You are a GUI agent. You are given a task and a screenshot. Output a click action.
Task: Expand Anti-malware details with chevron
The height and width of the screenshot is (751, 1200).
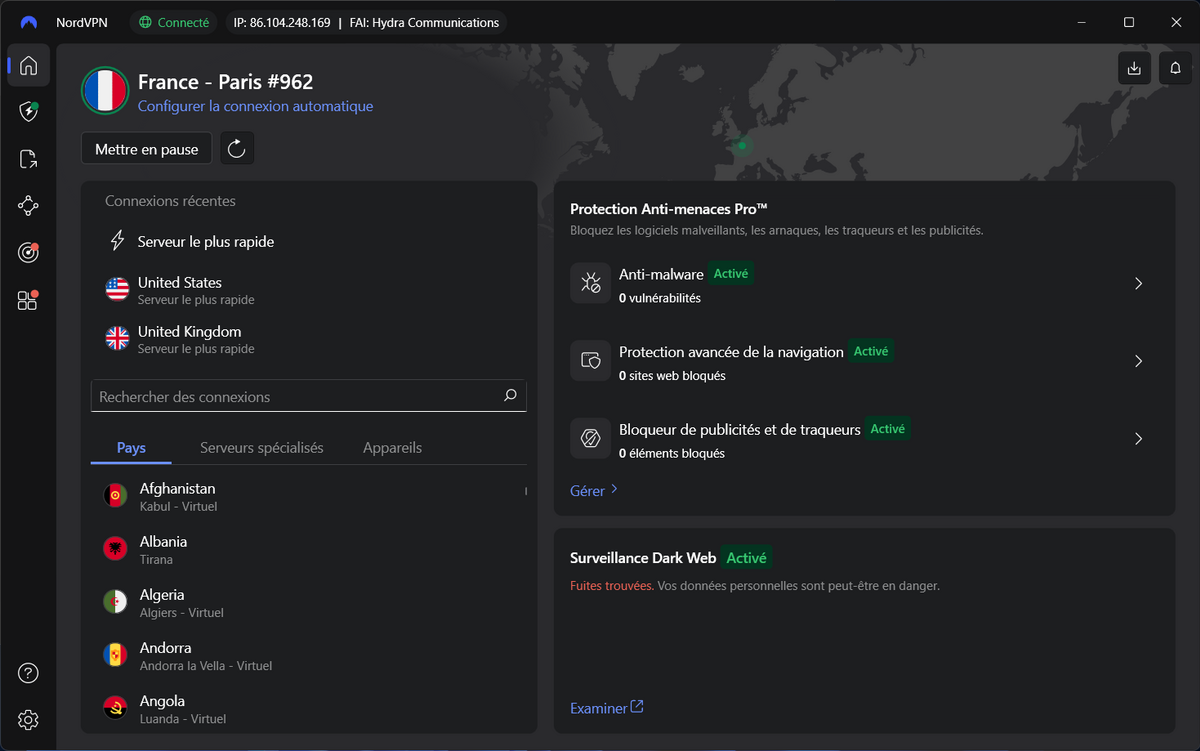[1138, 283]
